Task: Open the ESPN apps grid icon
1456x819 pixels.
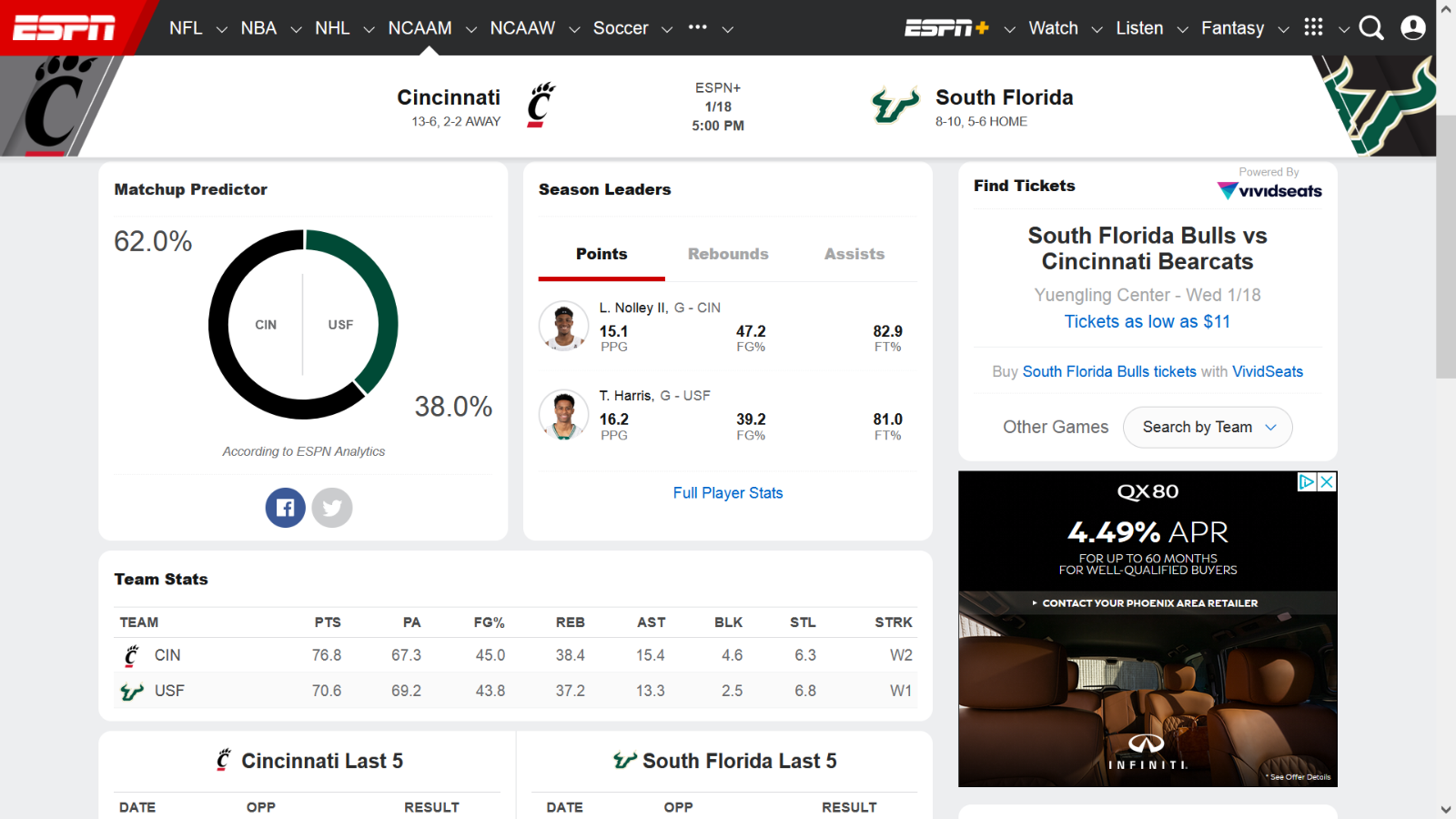Action: (x=1313, y=27)
